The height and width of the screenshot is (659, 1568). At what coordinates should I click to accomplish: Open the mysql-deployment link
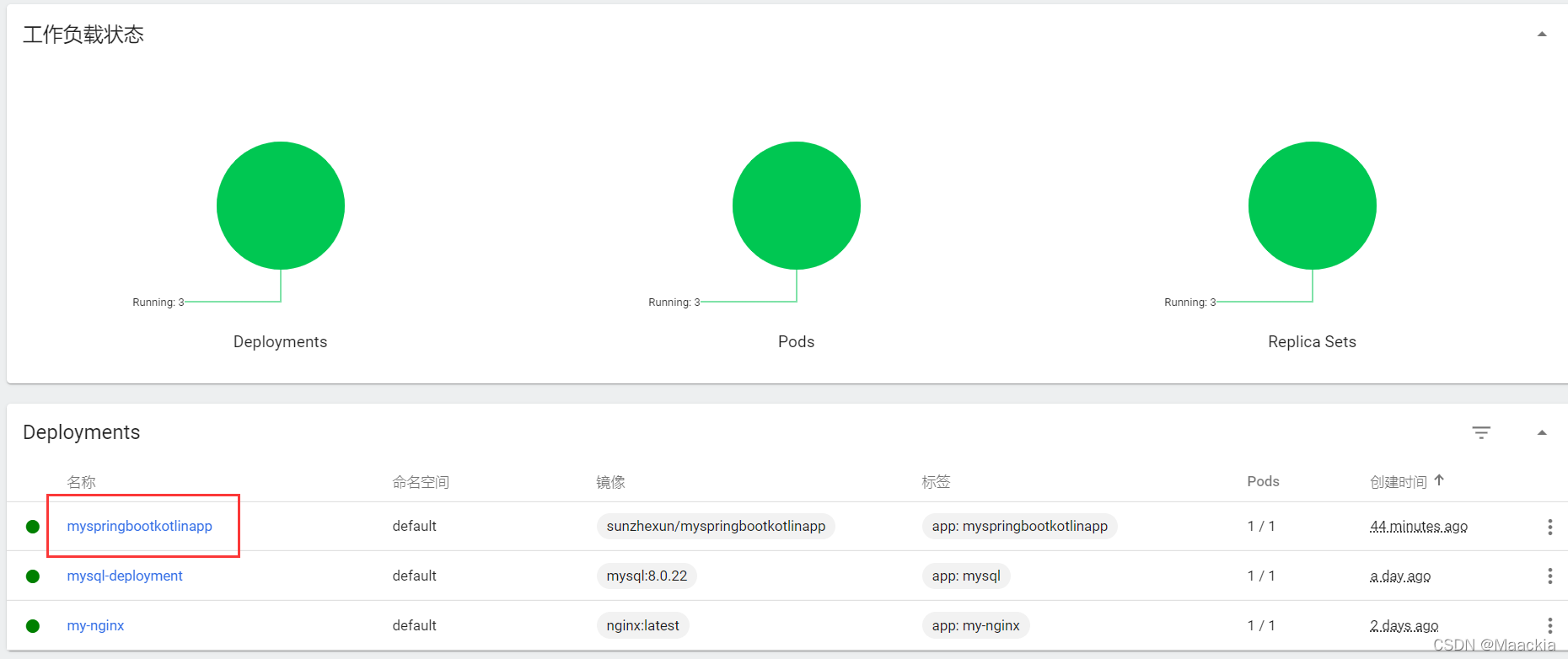click(x=125, y=576)
